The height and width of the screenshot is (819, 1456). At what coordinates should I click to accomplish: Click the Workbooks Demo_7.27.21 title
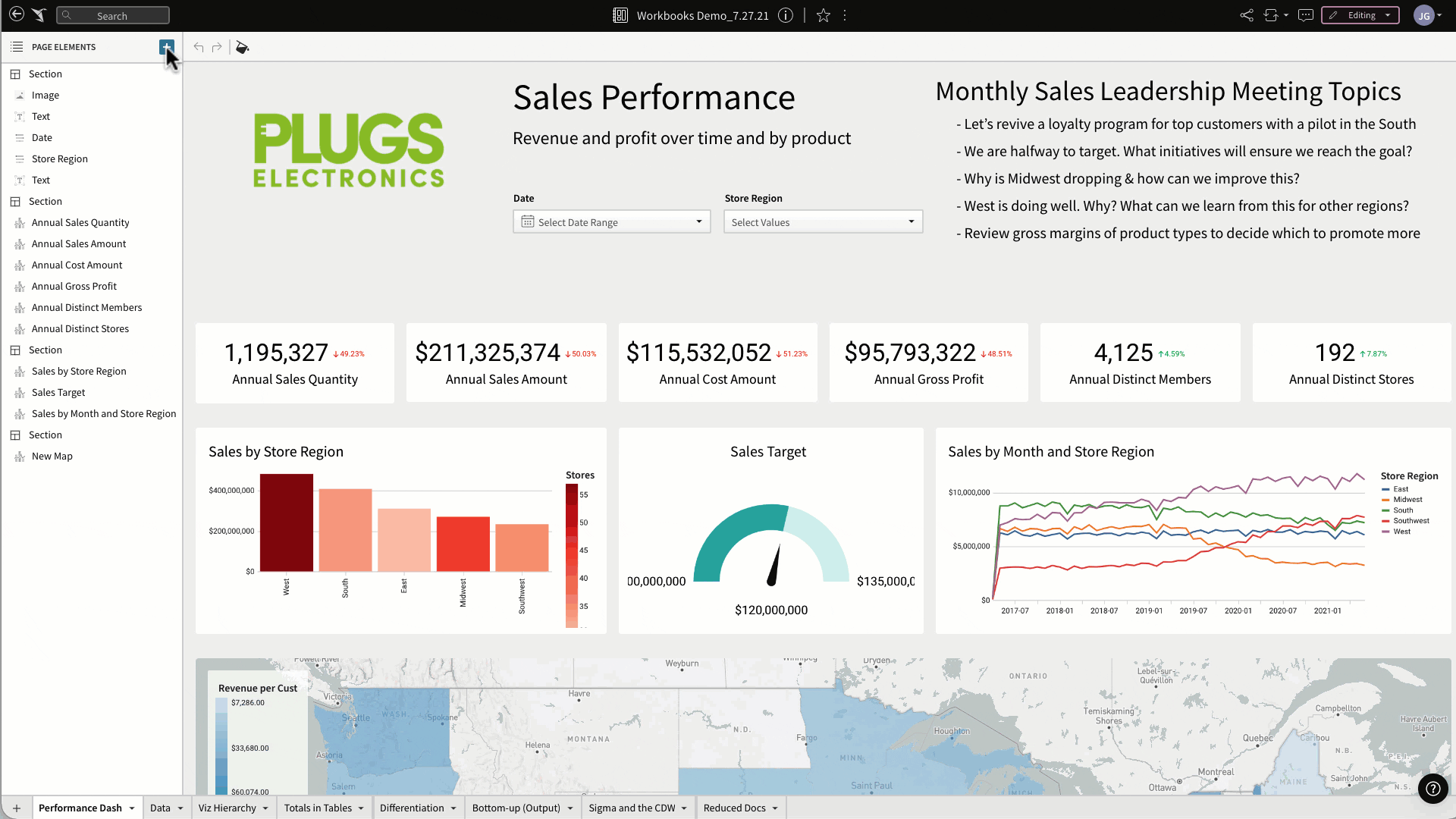[702, 15]
